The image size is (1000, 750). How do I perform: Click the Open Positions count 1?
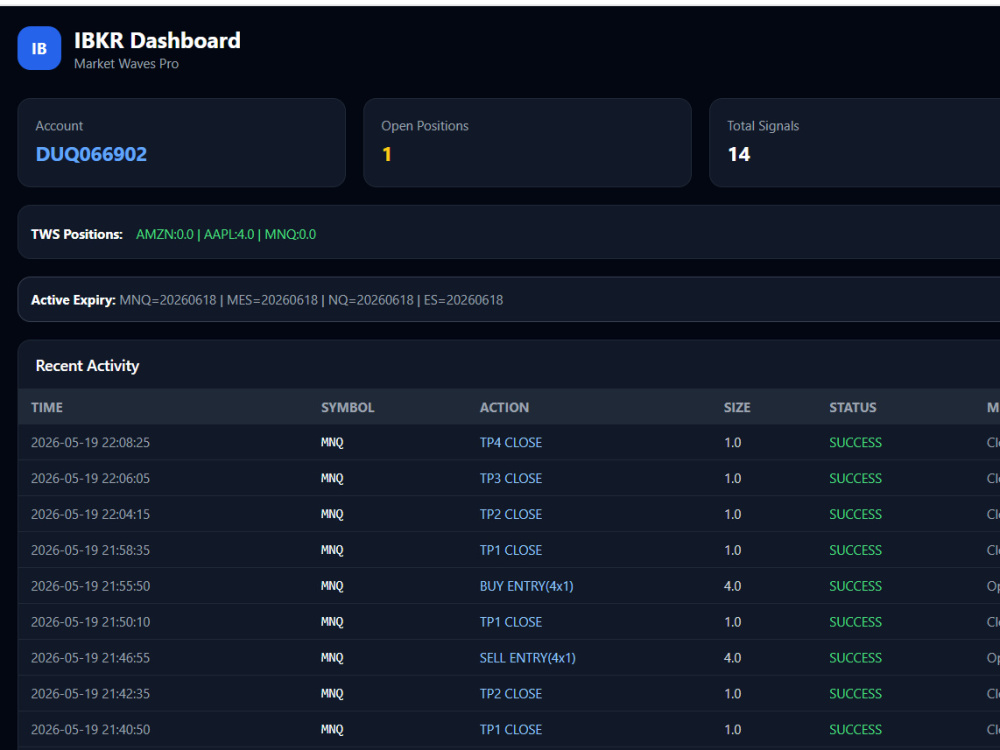point(386,154)
